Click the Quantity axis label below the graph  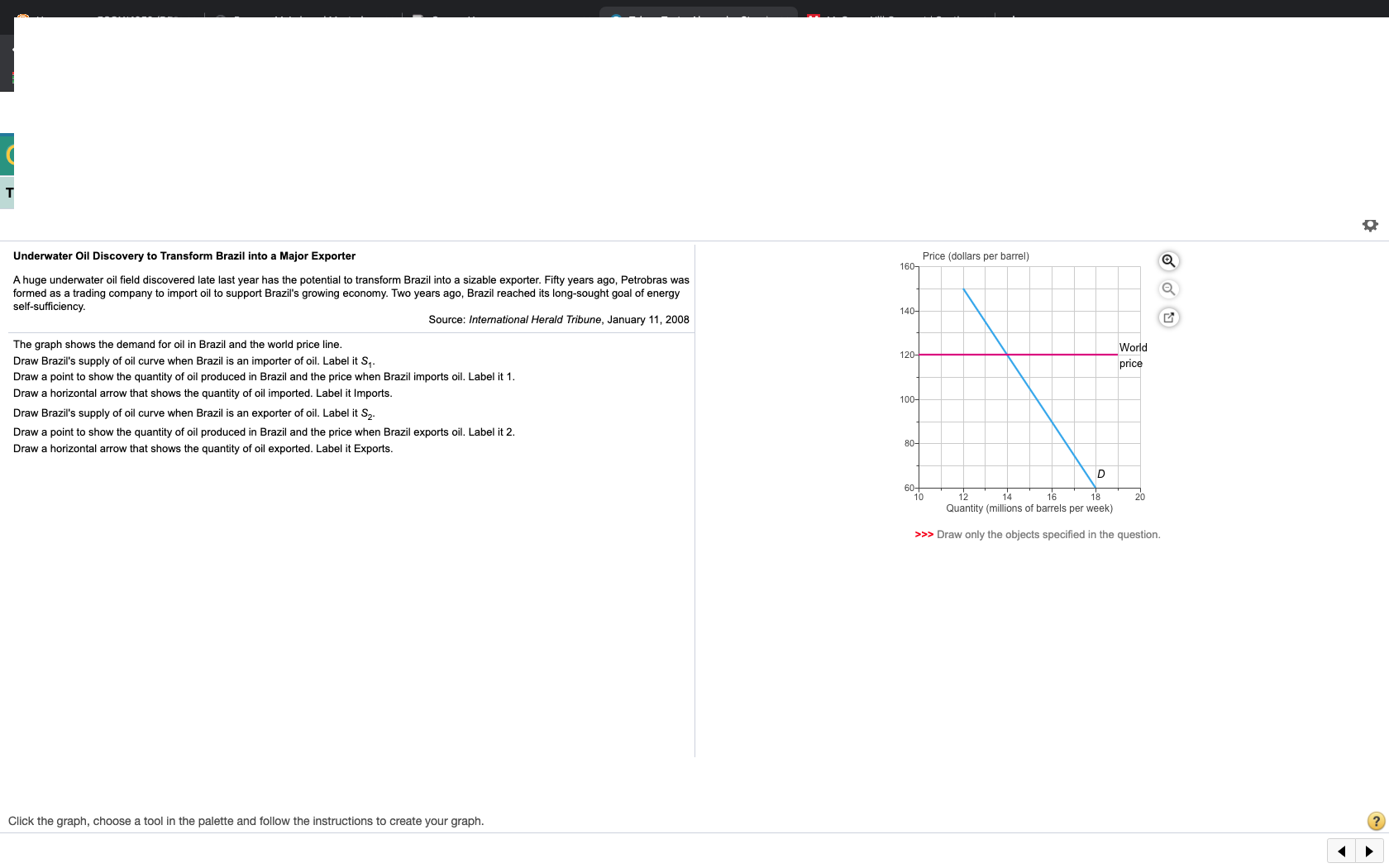(1029, 508)
